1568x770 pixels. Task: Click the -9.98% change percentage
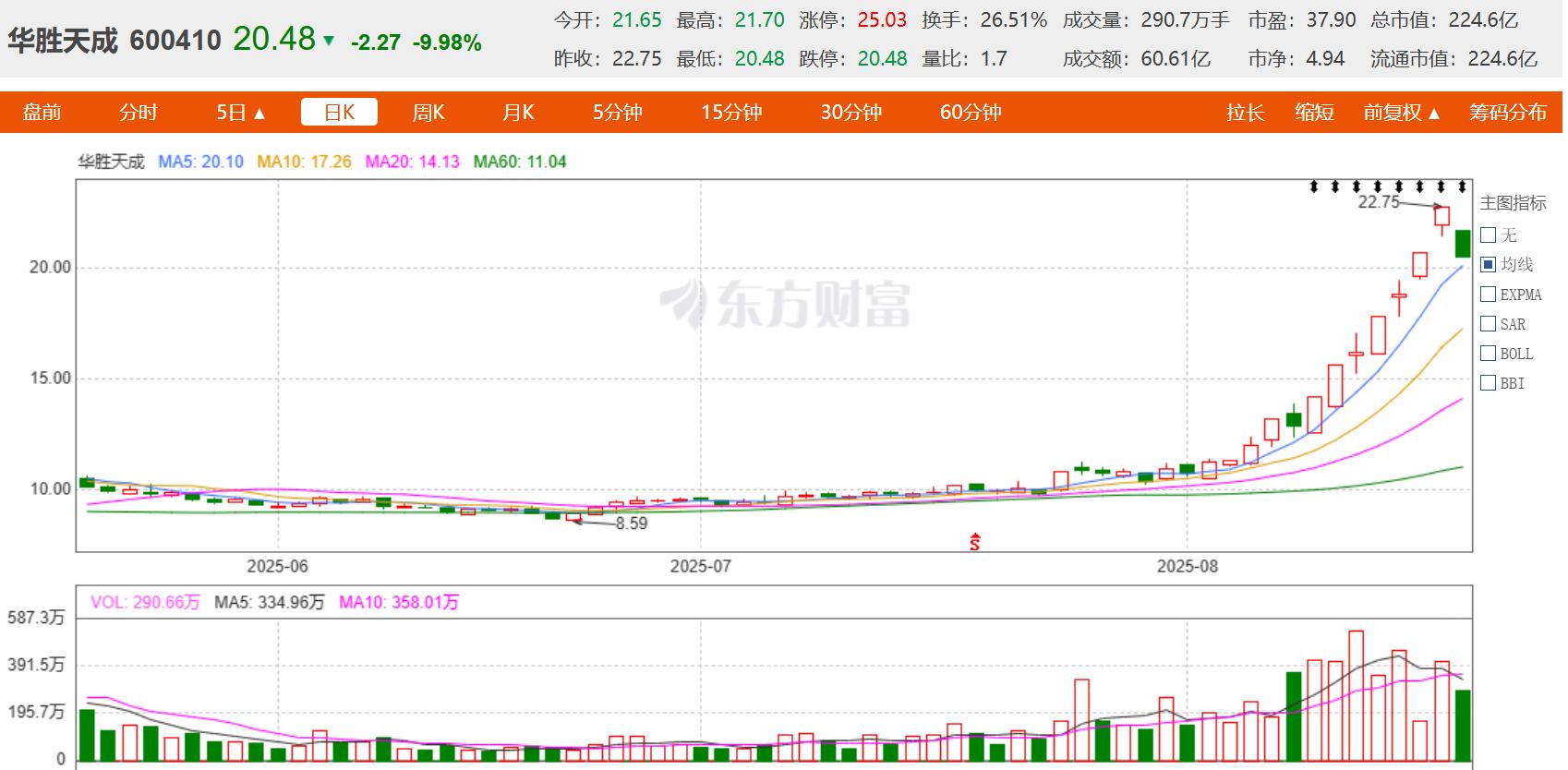point(447,42)
